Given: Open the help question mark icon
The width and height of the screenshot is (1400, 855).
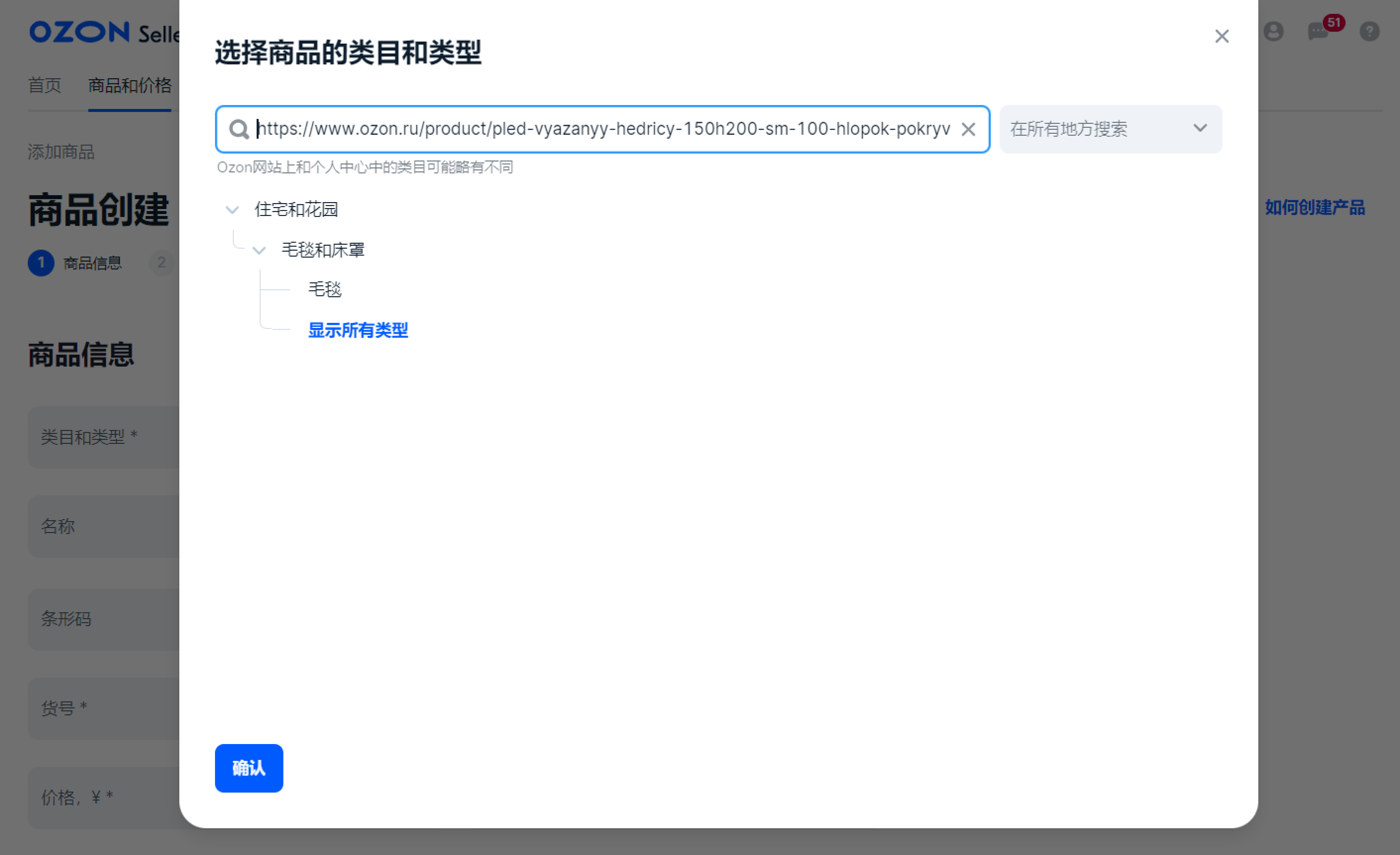Looking at the screenshot, I should click(x=1369, y=31).
